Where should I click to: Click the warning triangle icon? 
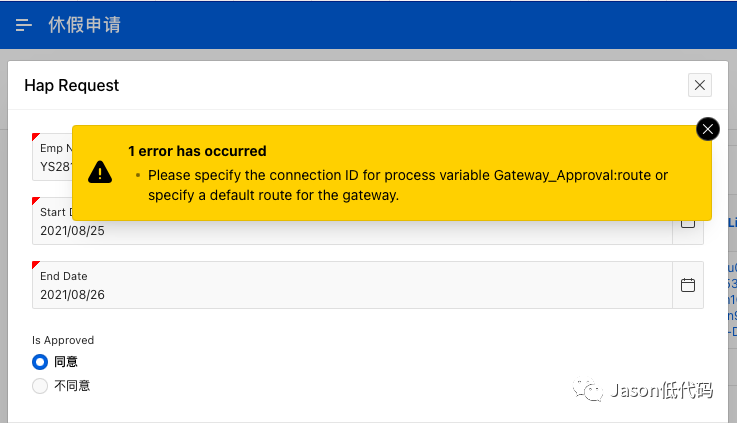100,172
